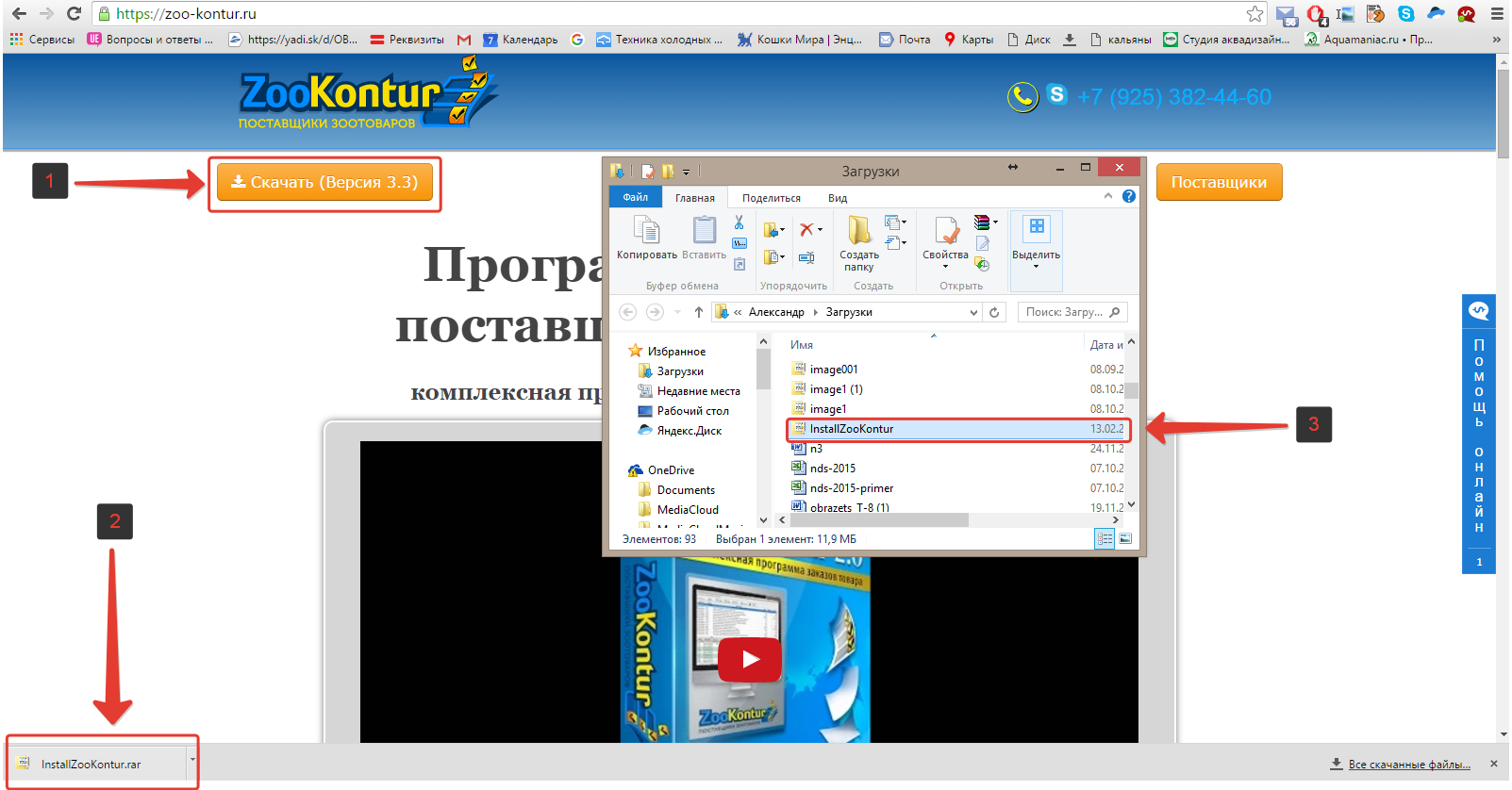Open the Файл tab in Explorer ribbon
1512x790 pixels.
point(635,197)
